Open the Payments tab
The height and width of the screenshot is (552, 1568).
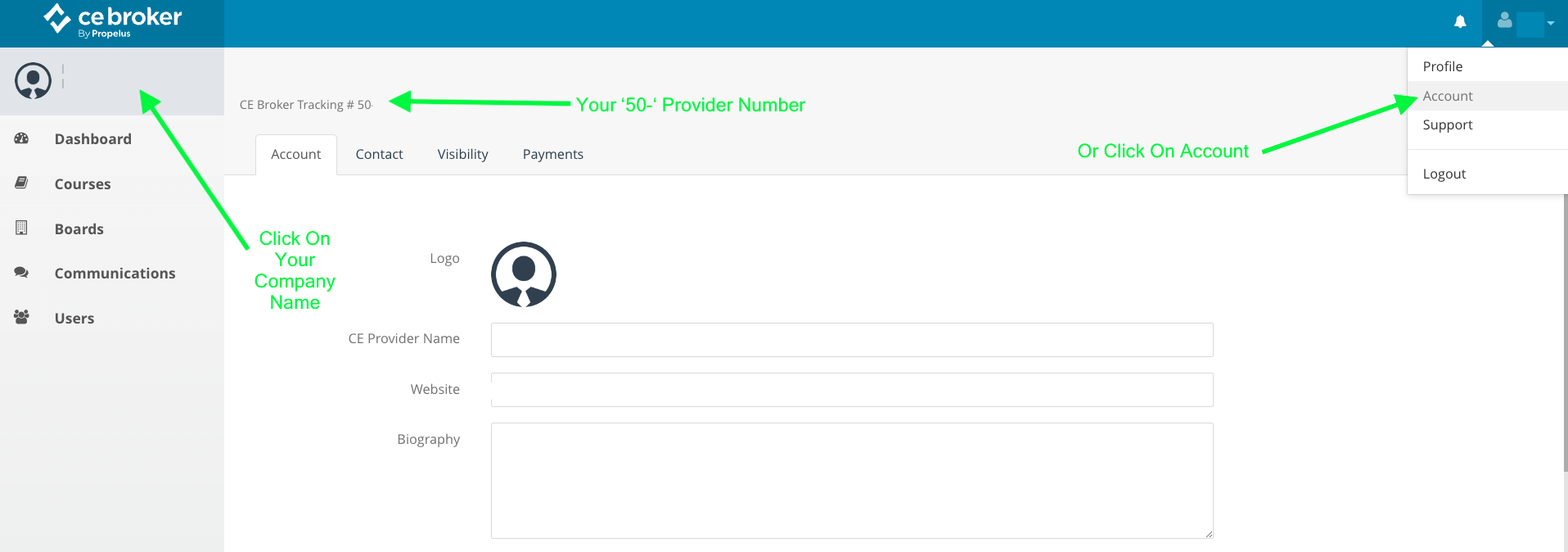pos(553,154)
